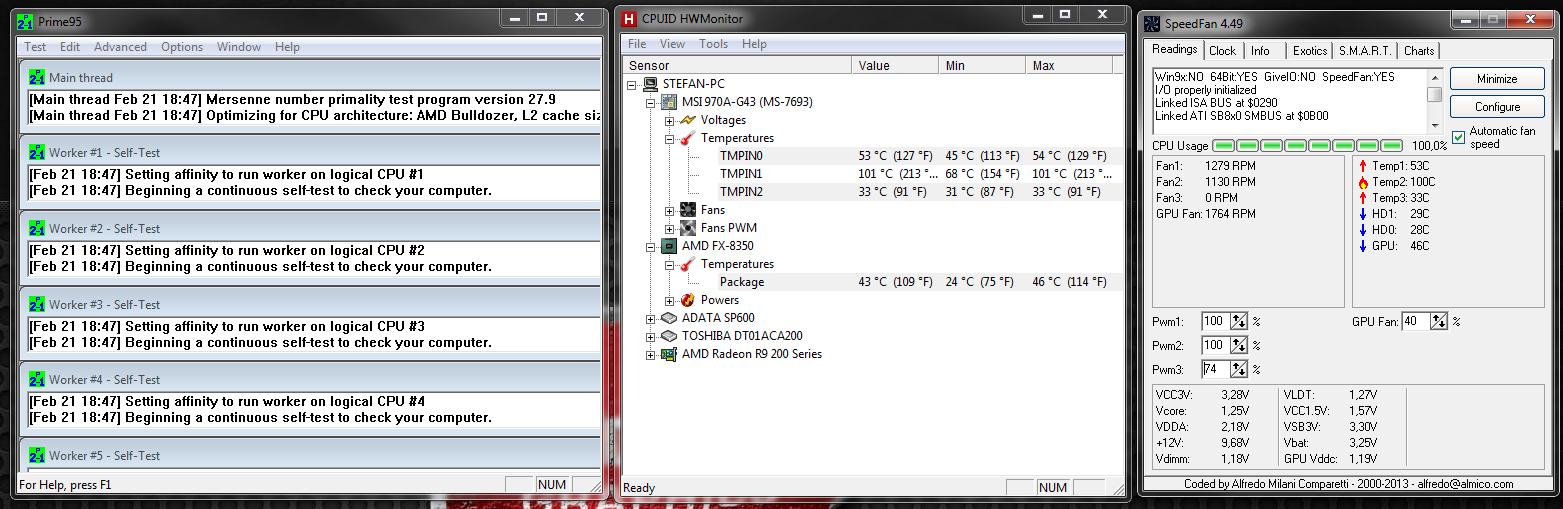The width and height of the screenshot is (1563, 509).
Task: Collapse the AMD FX-8350 node
Action: coord(651,247)
